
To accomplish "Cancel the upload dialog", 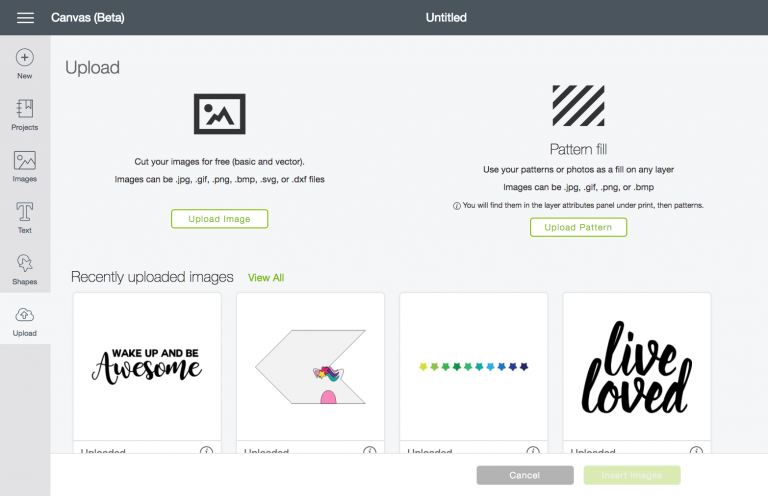I will [525, 475].
